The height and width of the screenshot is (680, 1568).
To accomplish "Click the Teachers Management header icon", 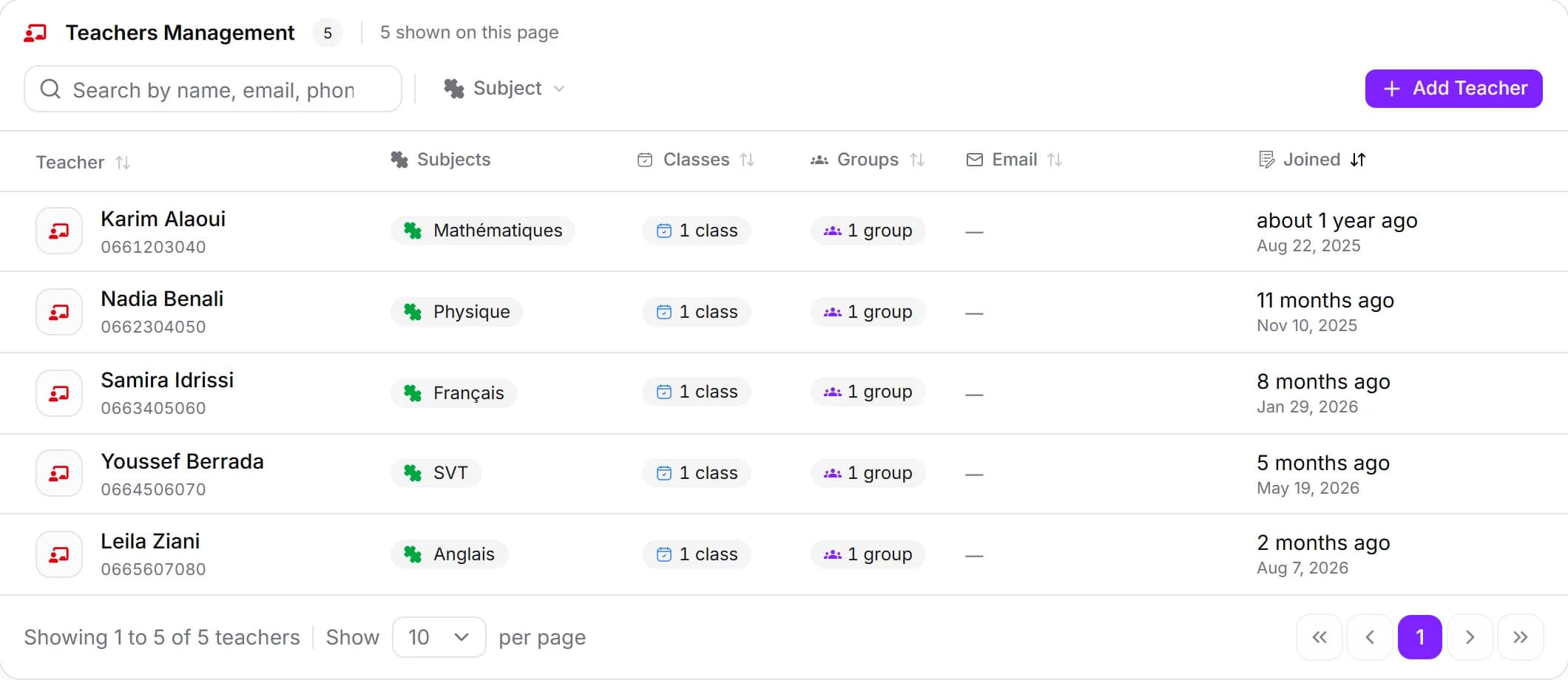I will pyautogui.click(x=35, y=33).
